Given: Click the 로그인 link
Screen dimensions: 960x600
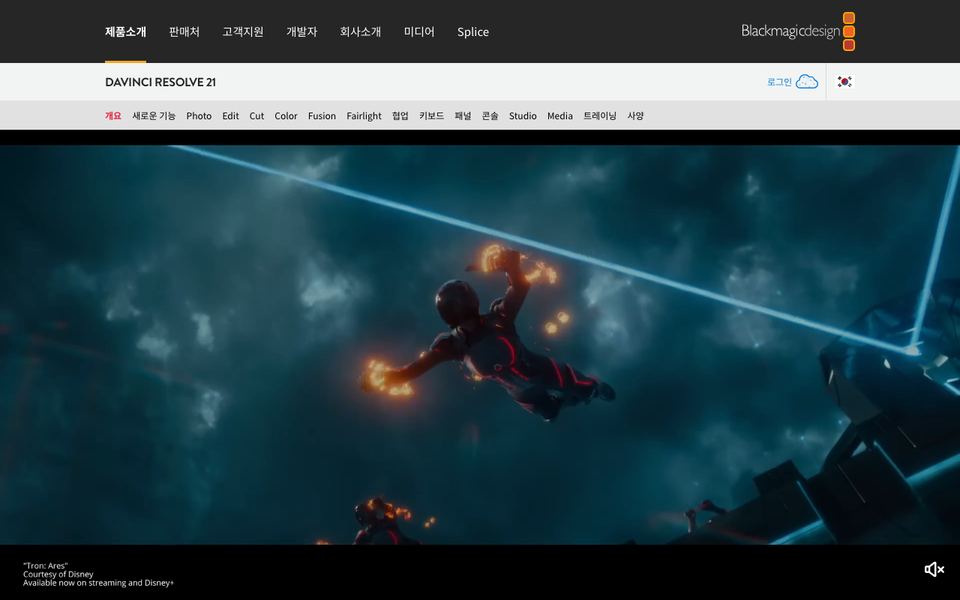Looking at the screenshot, I should click(779, 82).
